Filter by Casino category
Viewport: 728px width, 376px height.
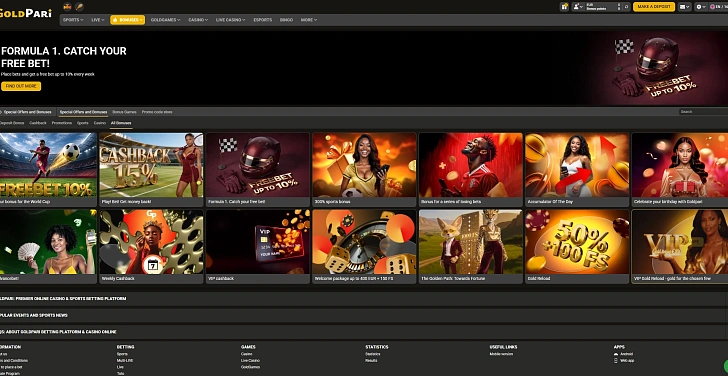99,123
